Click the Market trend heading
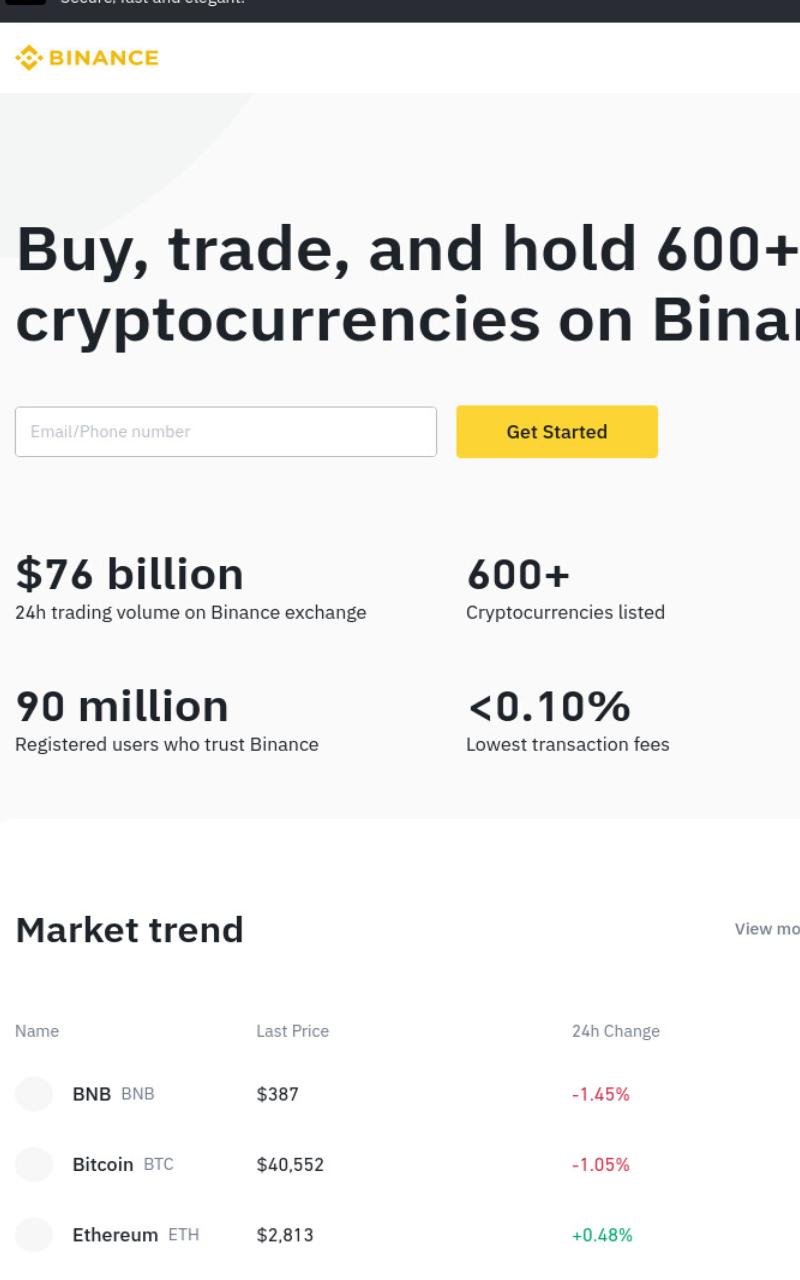The height and width of the screenshot is (1280, 800). 130,930
